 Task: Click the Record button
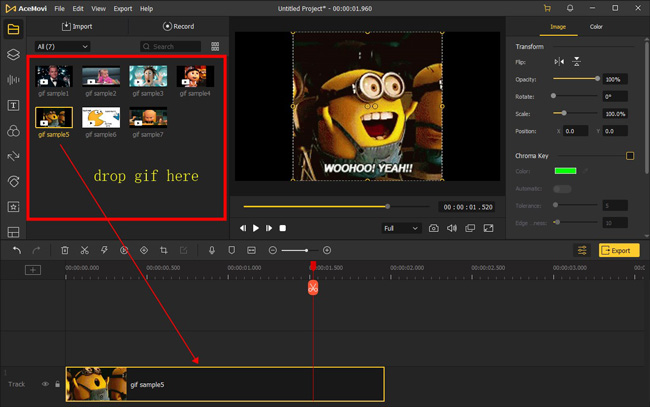179,27
